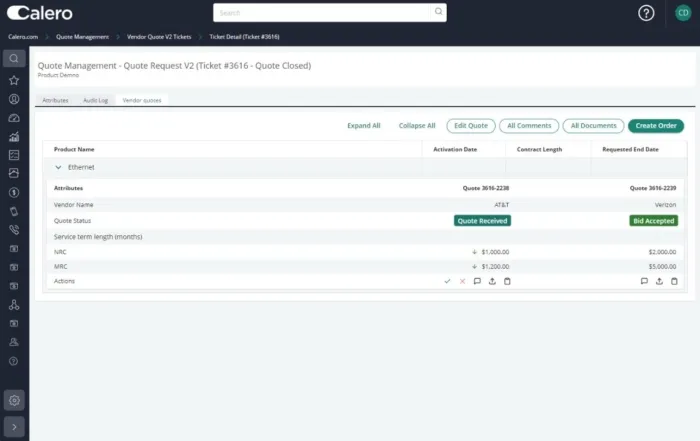
Task: Click the magnifier icon in the top search box
Action: [438, 12]
